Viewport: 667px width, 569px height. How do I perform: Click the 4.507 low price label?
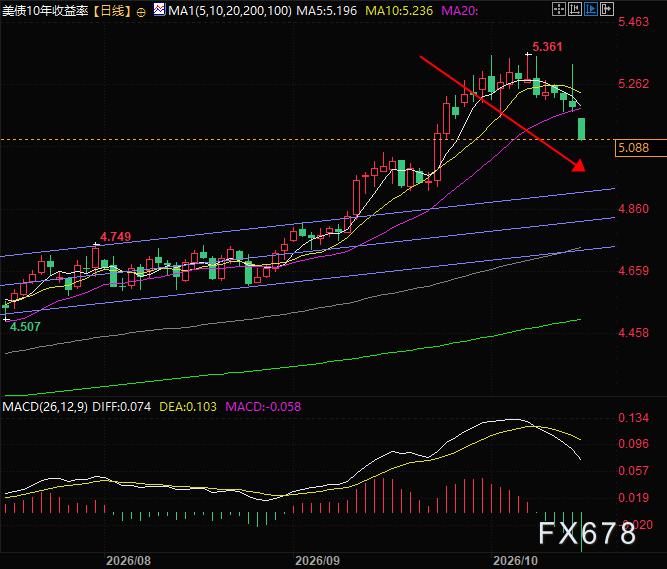(x=25, y=327)
